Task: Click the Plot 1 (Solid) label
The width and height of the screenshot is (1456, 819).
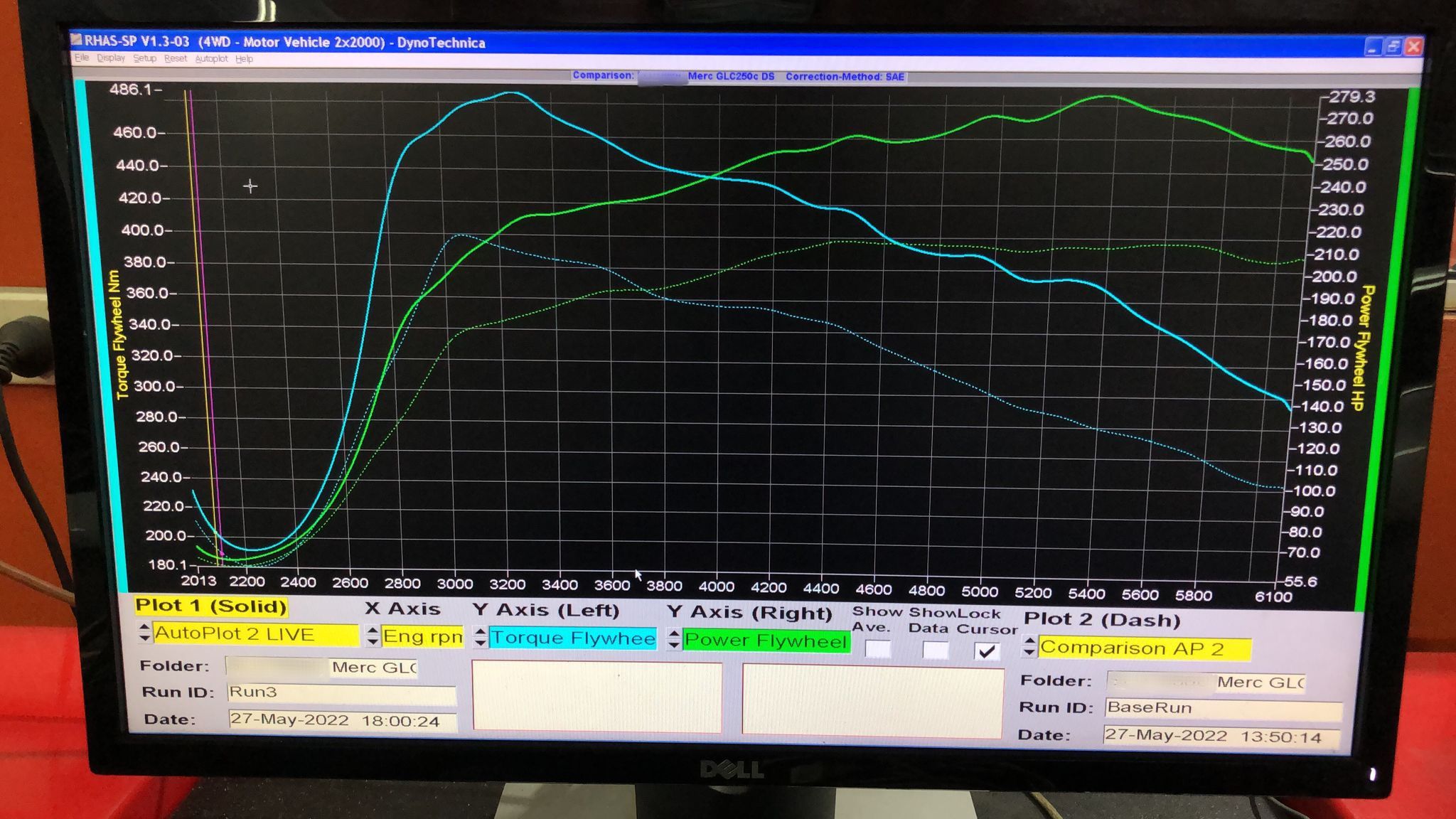Action: (211, 606)
